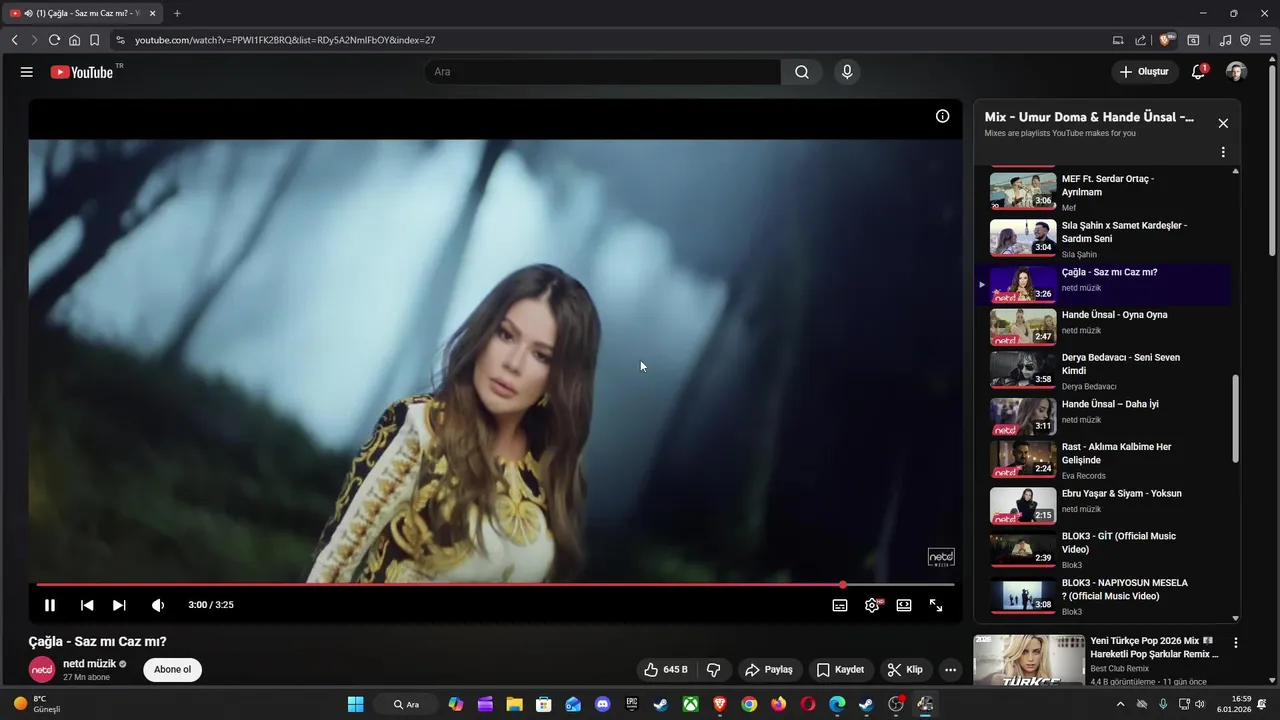Seek using the red video progress bar

click(x=495, y=585)
